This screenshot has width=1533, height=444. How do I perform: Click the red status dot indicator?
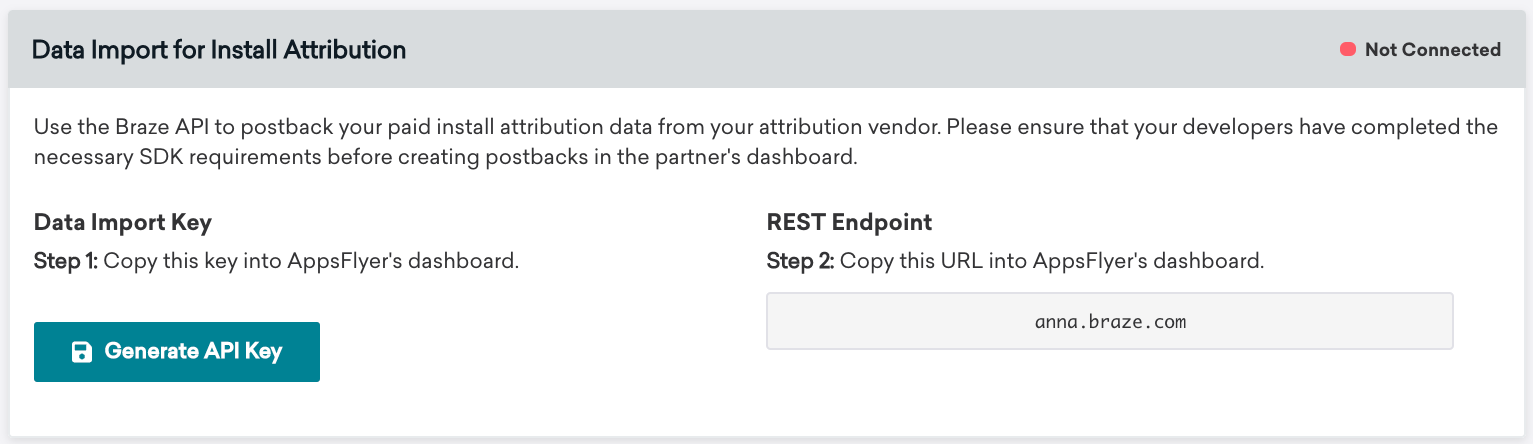coord(1347,49)
